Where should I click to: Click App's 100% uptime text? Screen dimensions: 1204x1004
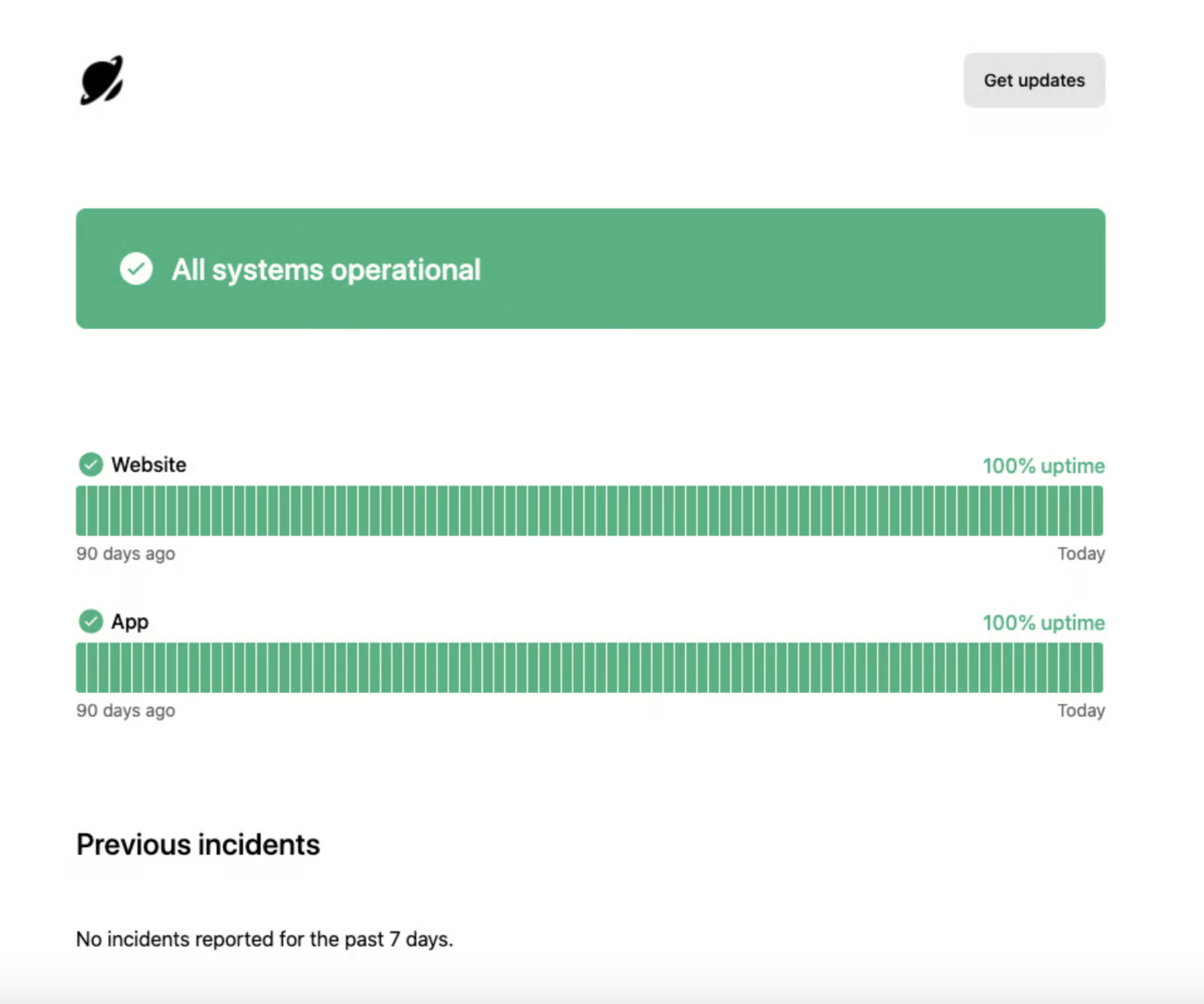point(1043,623)
